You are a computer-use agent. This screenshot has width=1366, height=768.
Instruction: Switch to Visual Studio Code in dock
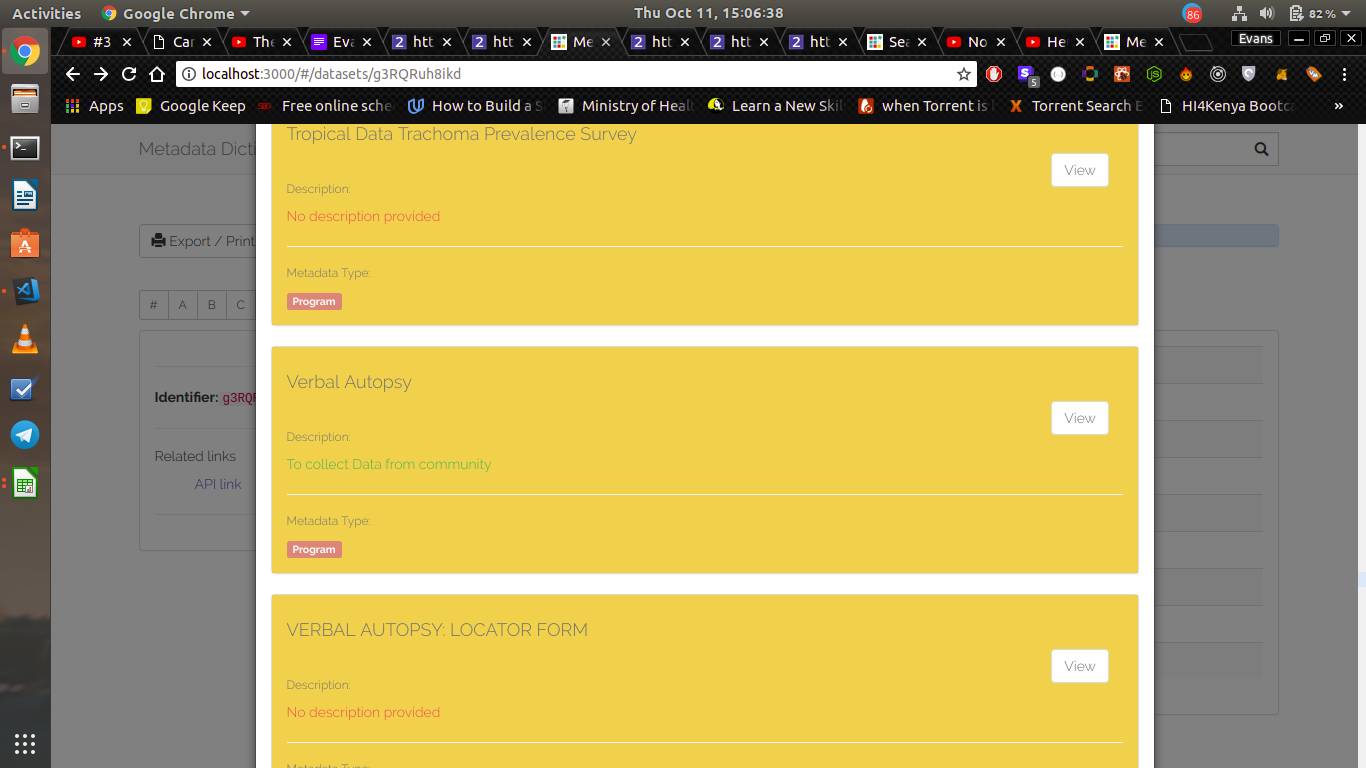(25, 292)
